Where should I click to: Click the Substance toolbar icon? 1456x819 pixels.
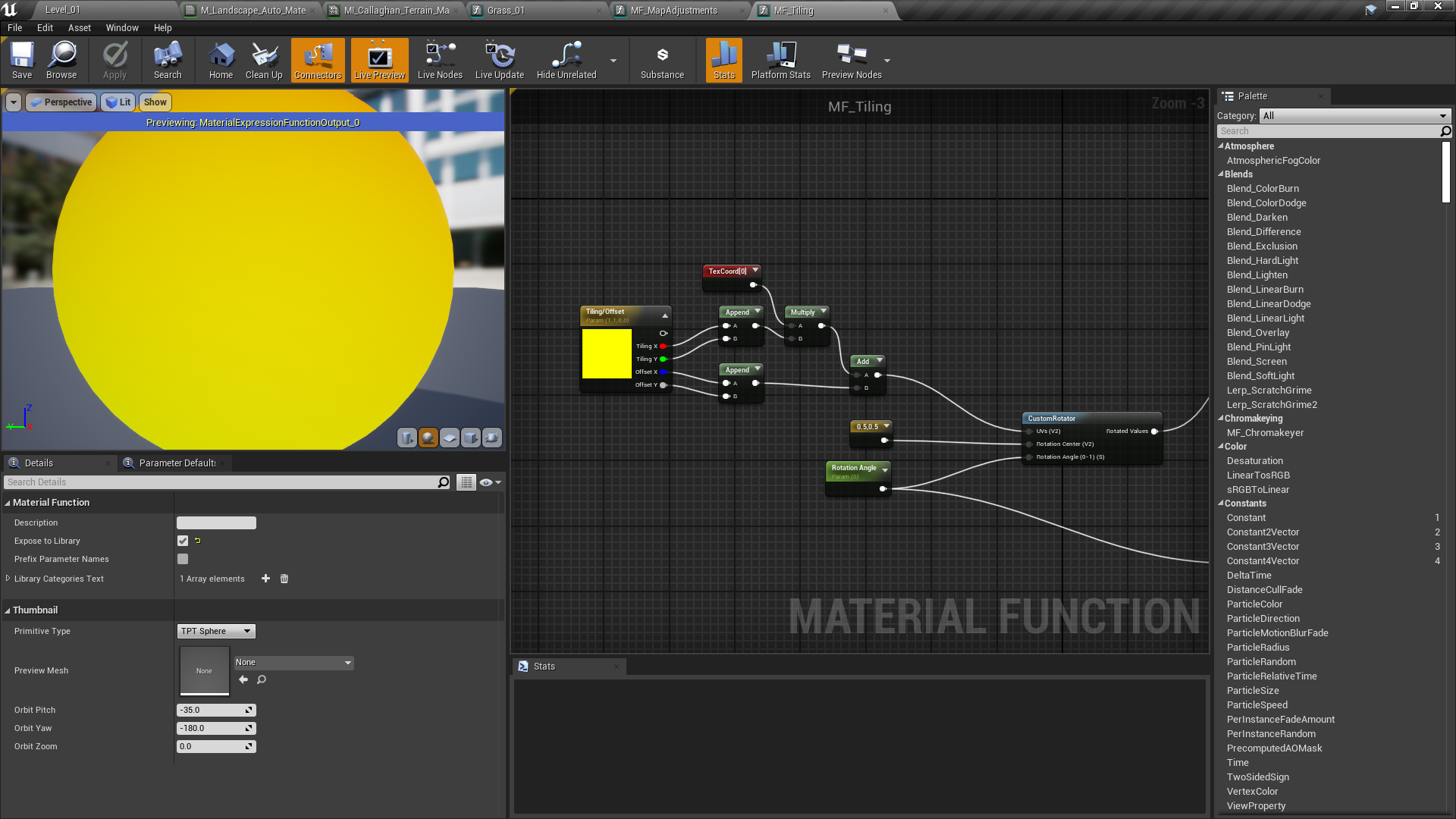(x=661, y=60)
